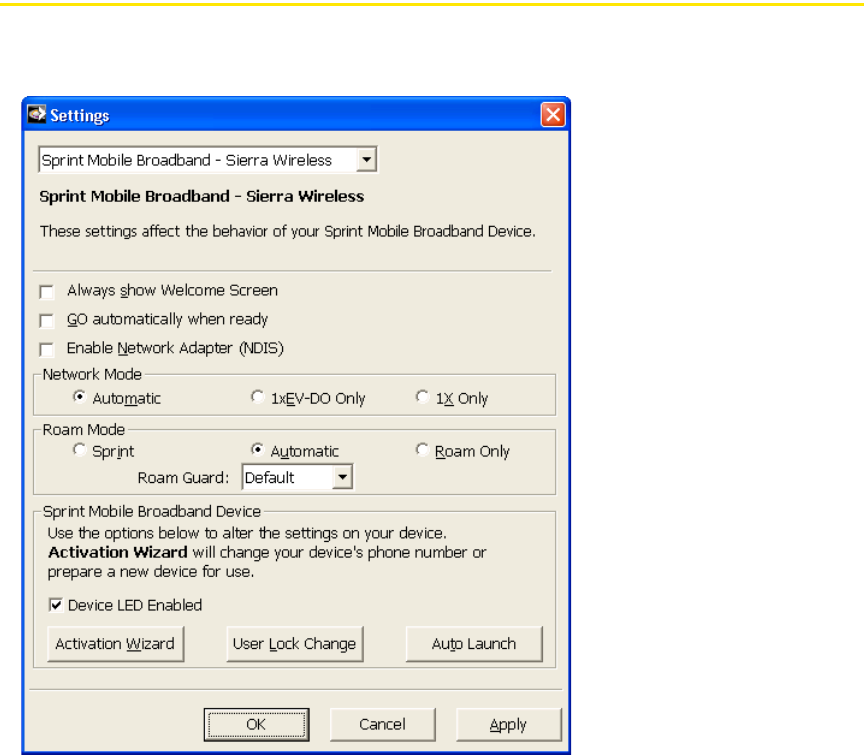Select Automatic under Roam Mode
The width and height of the screenshot is (864, 755).
(257, 450)
